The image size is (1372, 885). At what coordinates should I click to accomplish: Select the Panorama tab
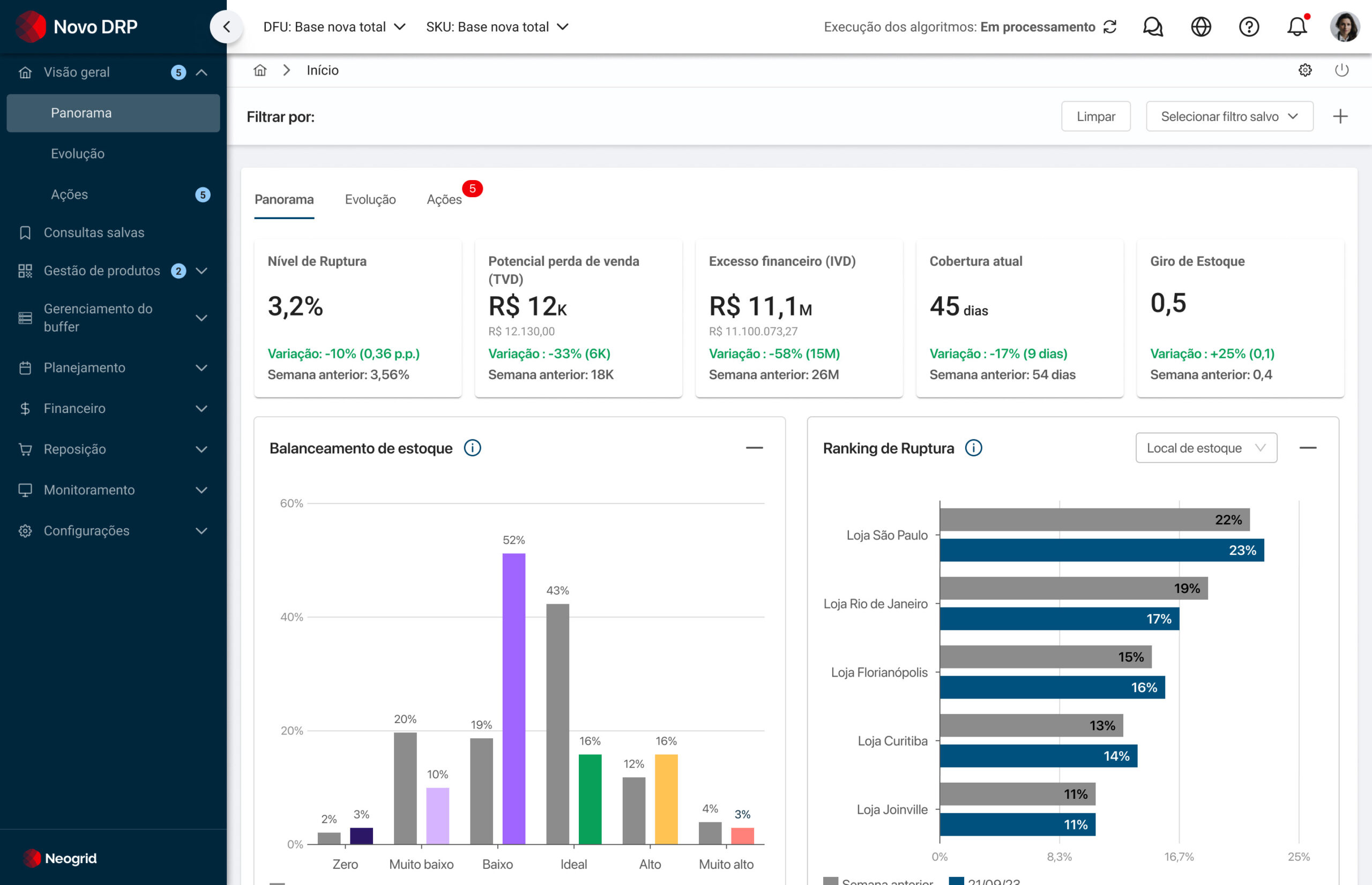pos(284,199)
